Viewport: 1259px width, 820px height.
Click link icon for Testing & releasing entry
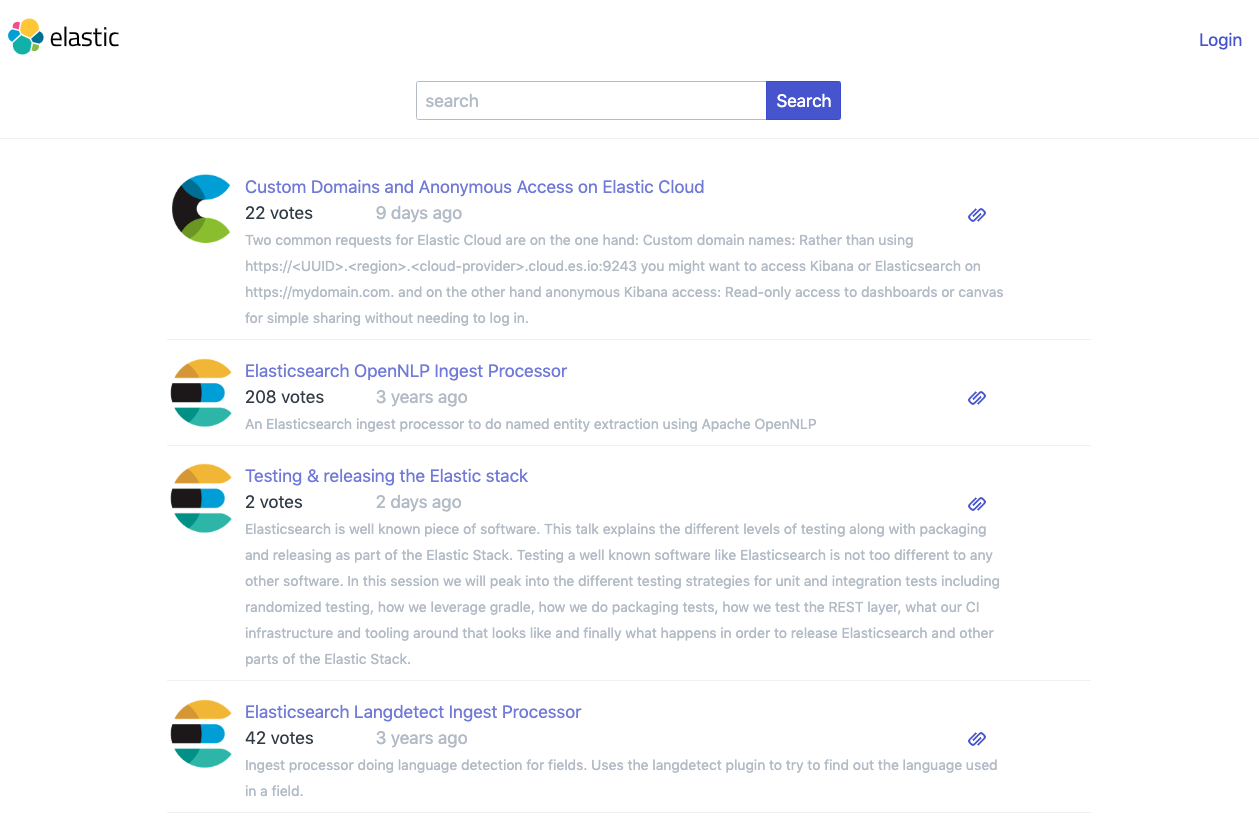[x=977, y=503]
